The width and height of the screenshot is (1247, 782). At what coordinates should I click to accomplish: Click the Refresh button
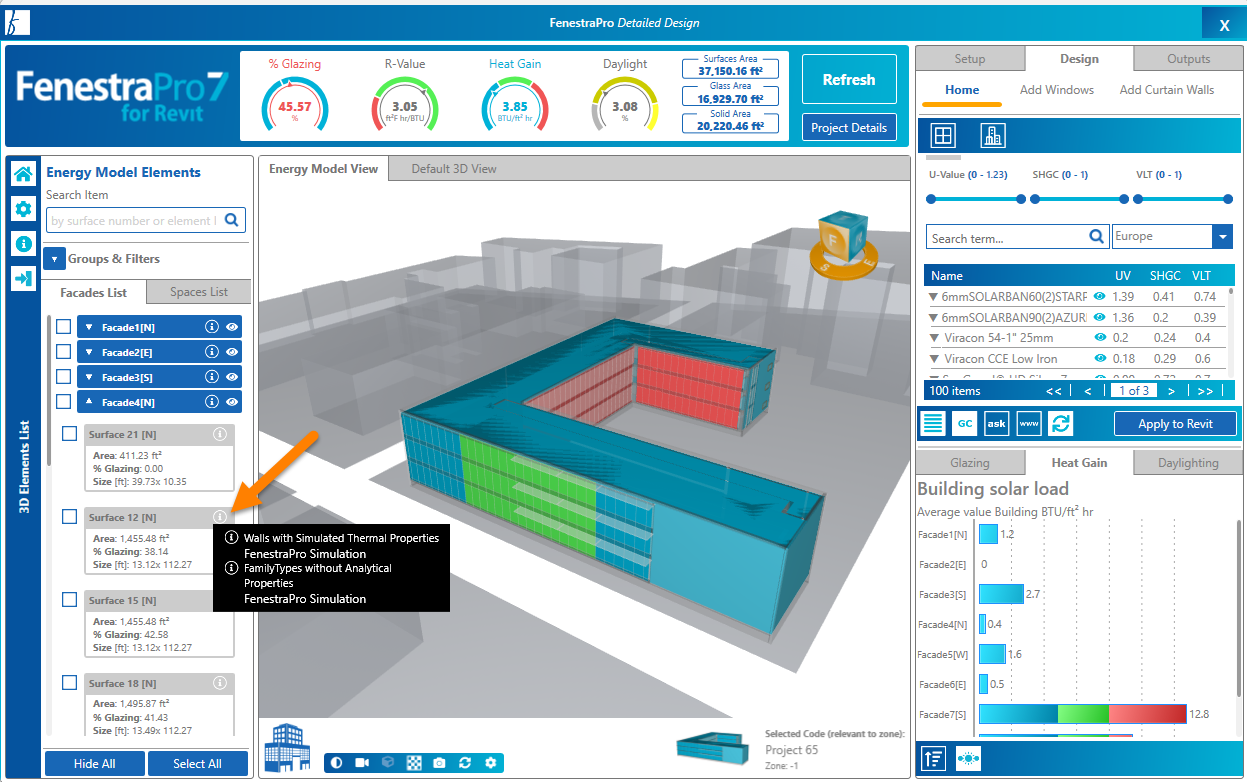[x=849, y=80]
